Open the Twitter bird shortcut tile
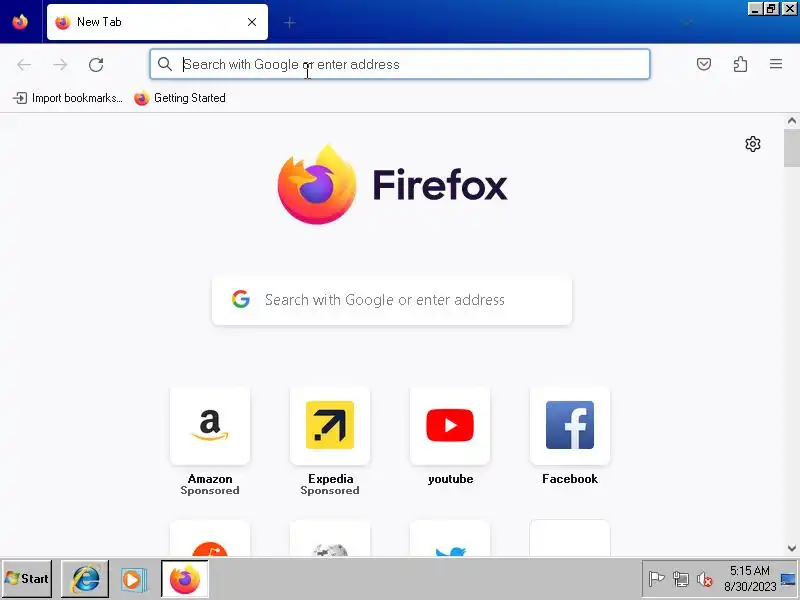Viewport: 800px width, 600px height. point(450,539)
